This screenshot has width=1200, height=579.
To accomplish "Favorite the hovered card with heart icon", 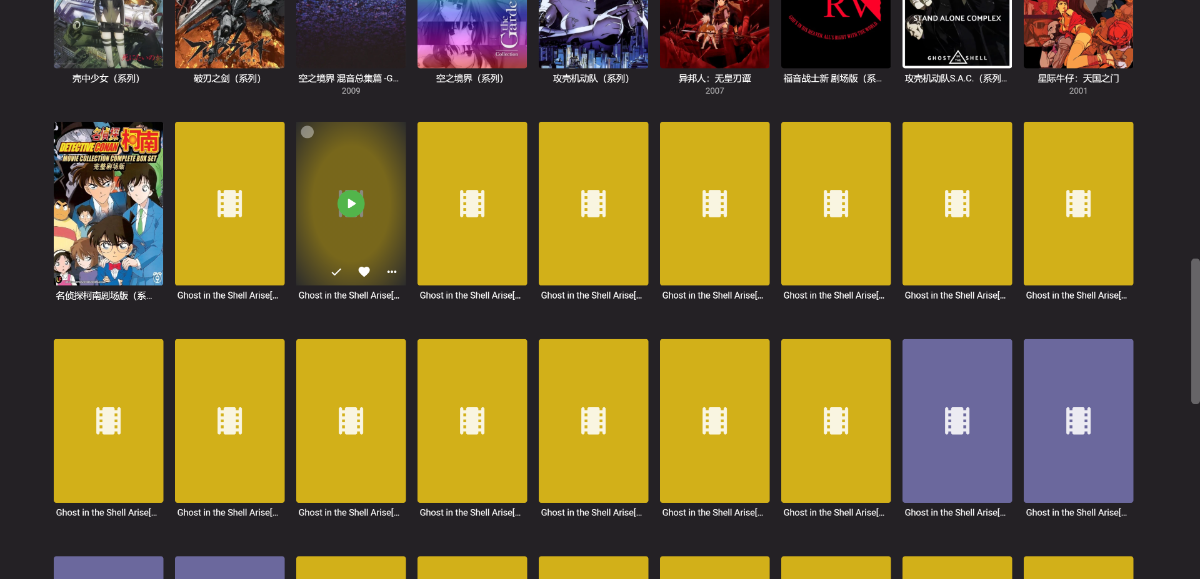I will click(x=364, y=271).
